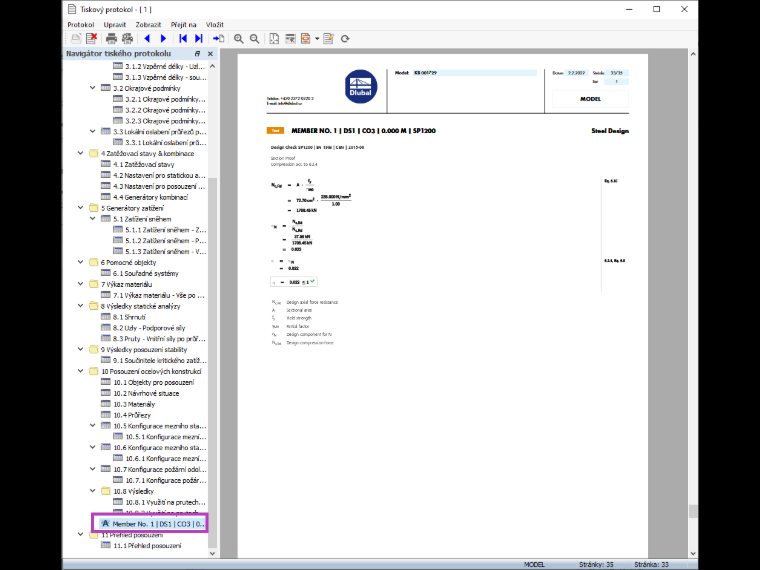Undock the navigator panel
Image resolution: width=760 pixels, height=570 pixels.
[x=197, y=54]
